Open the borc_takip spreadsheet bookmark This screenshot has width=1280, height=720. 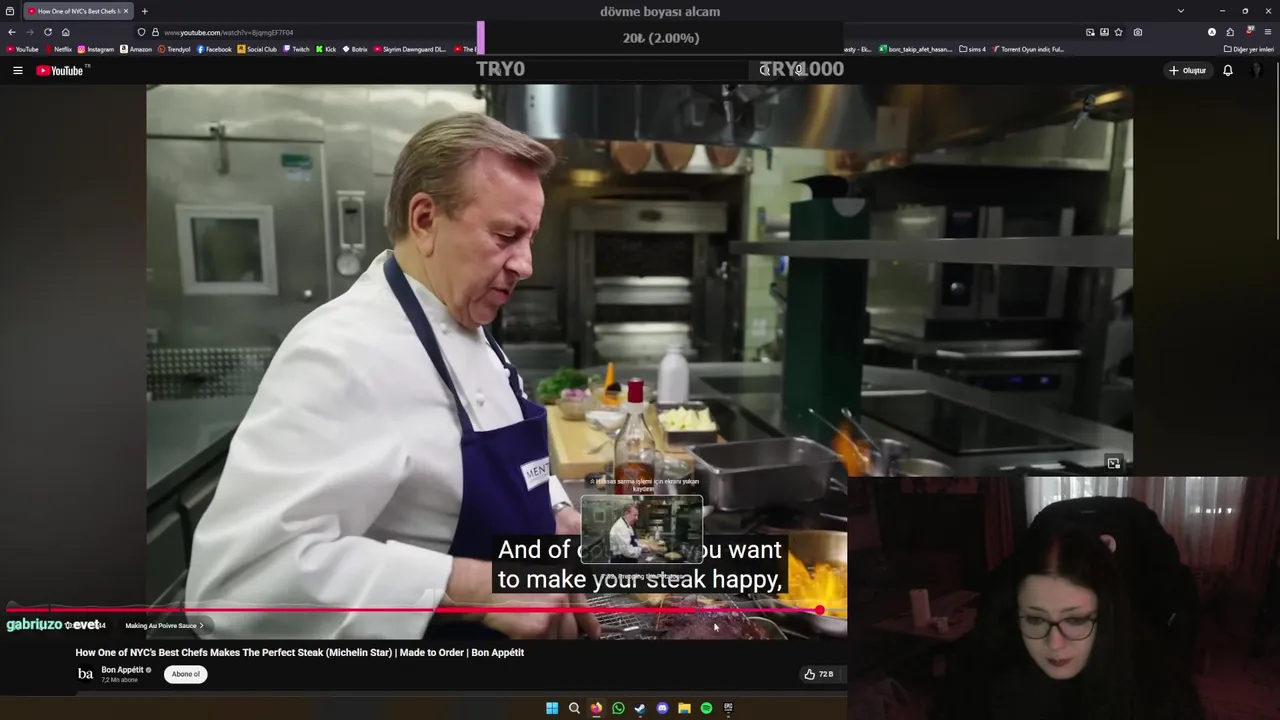[916, 49]
